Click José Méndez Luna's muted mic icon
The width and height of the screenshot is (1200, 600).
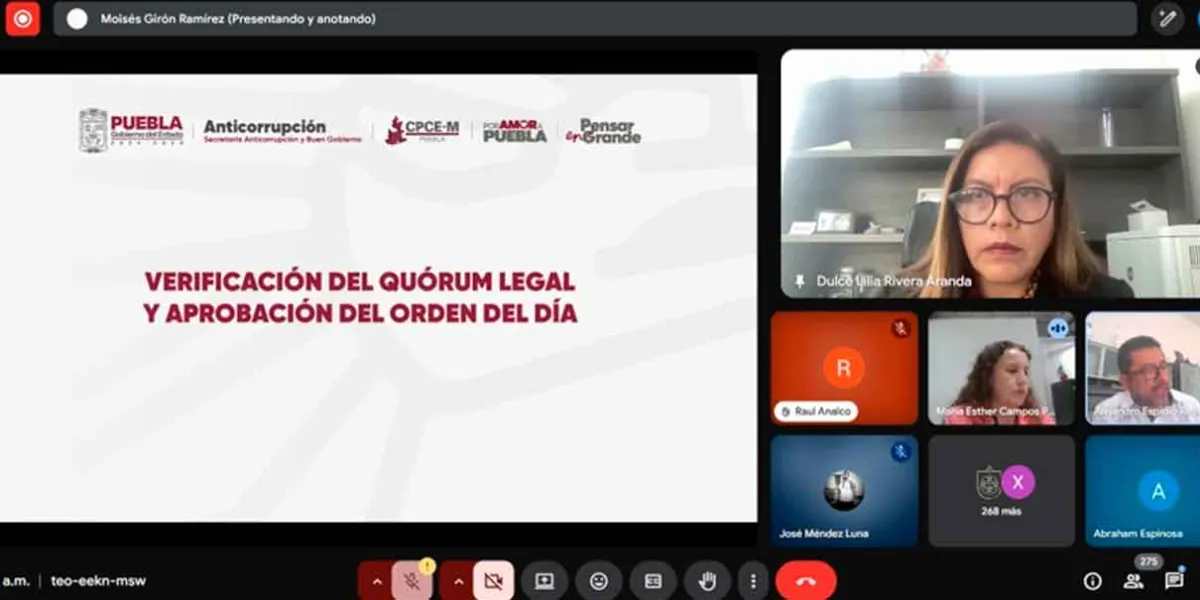point(901,451)
